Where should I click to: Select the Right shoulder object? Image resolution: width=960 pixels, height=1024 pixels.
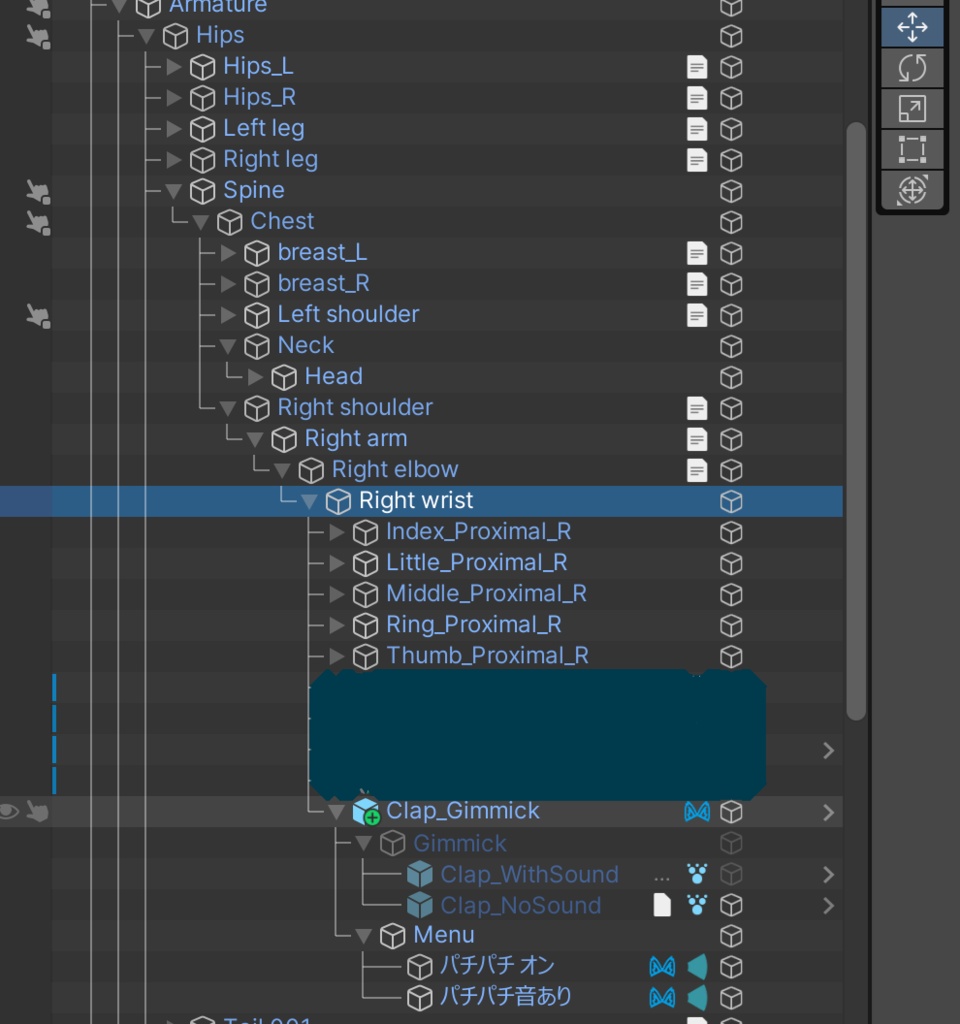tap(355, 408)
